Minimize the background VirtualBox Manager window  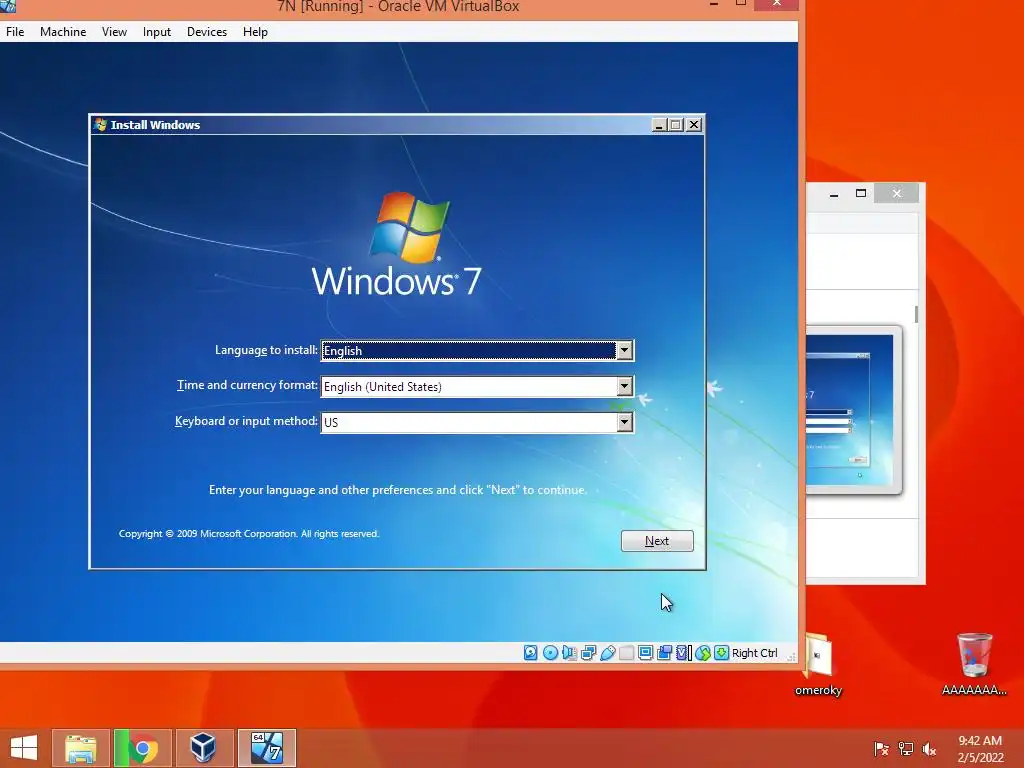(x=834, y=193)
